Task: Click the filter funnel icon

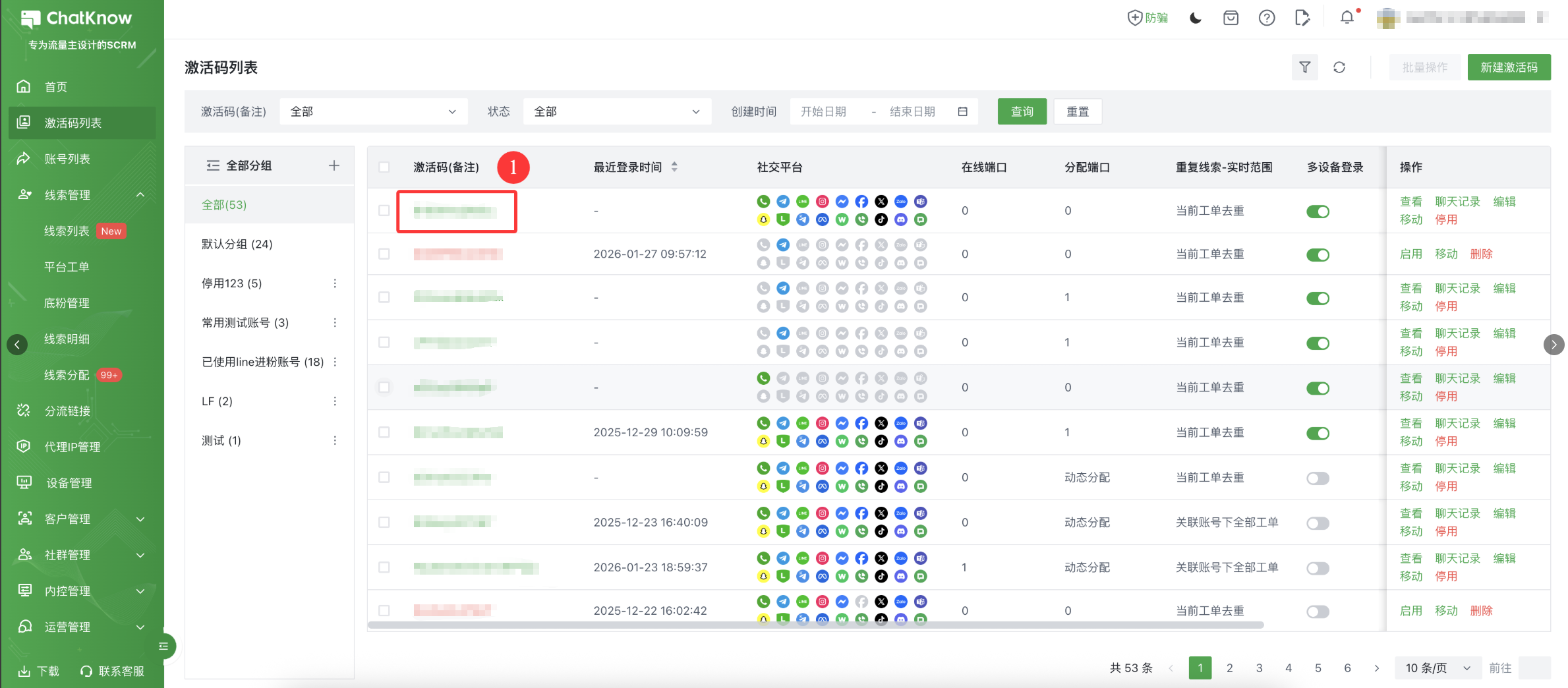Action: tap(1304, 67)
